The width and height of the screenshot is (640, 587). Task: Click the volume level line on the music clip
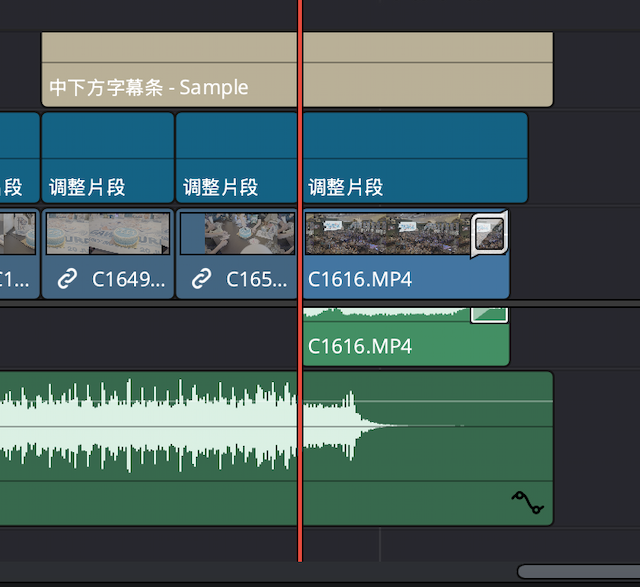[x=450, y=401]
